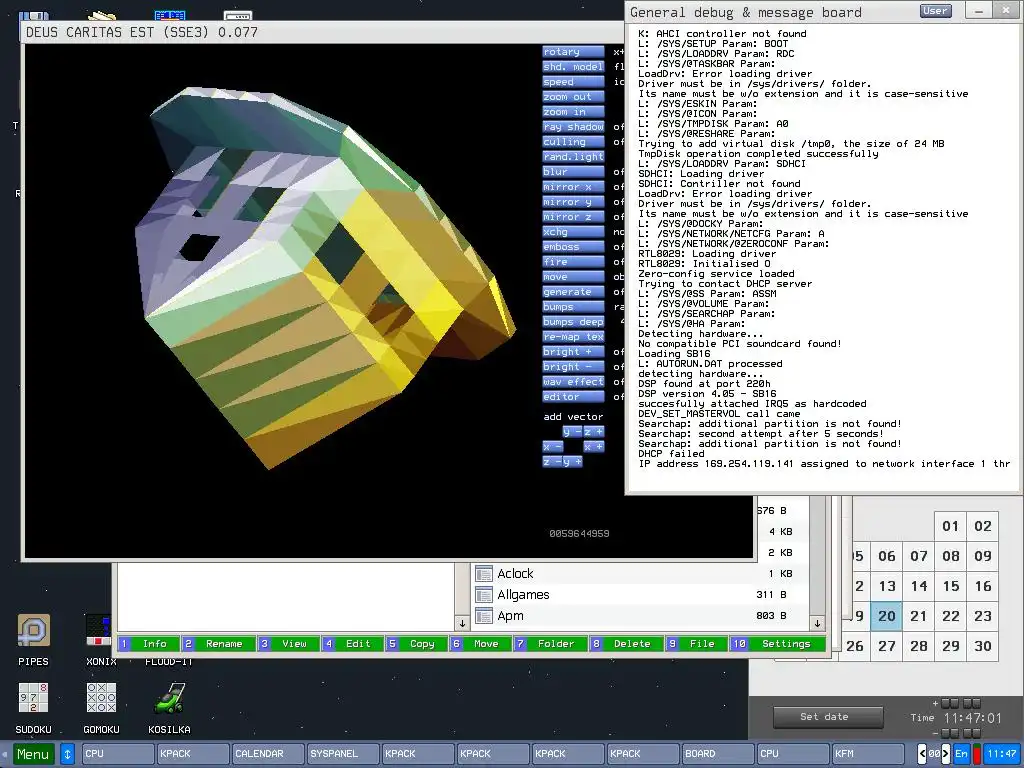Click the y - add vector button

click(x=572, y=432)
